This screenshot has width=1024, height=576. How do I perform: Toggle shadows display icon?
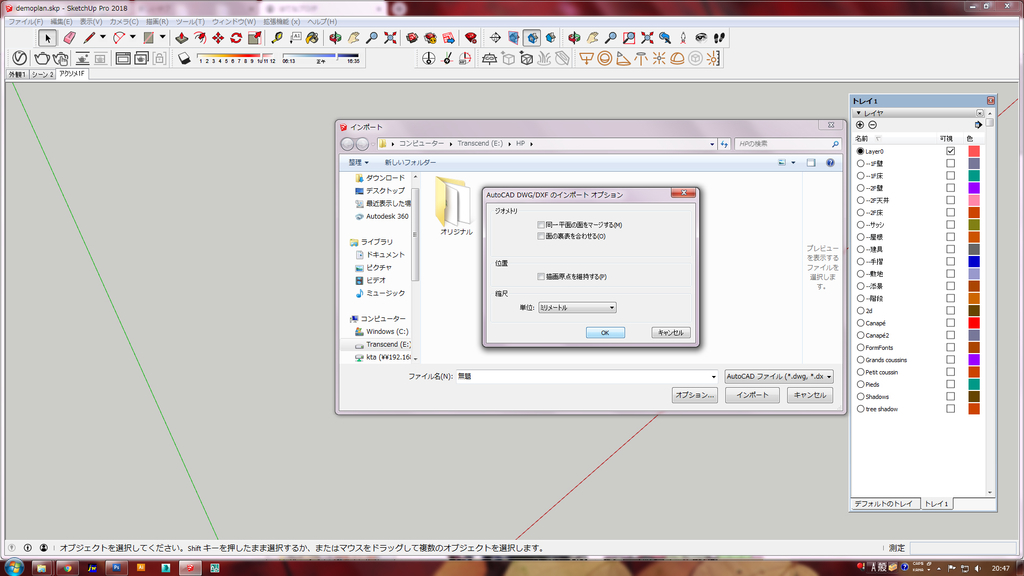click(x=184, y=59)
